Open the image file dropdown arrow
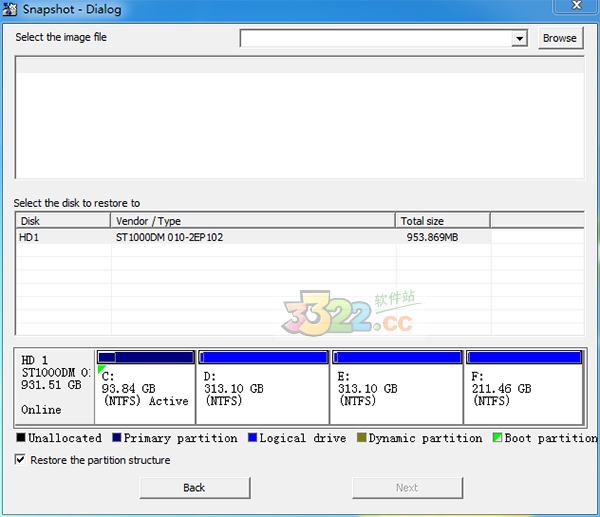 519,38
